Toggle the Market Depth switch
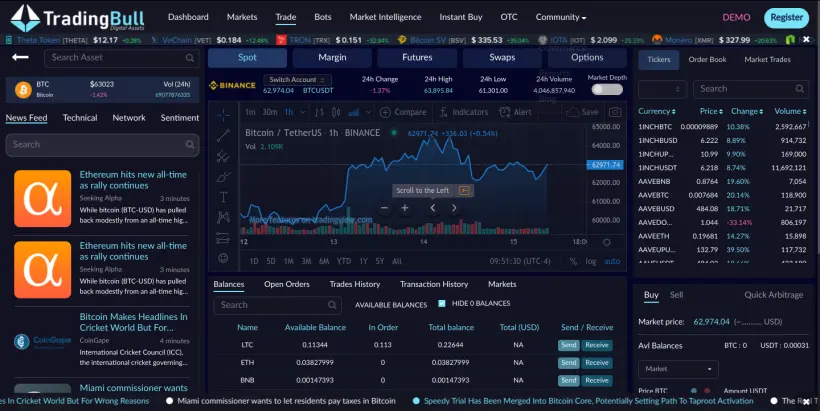820x411 pixels. point(607,89)
